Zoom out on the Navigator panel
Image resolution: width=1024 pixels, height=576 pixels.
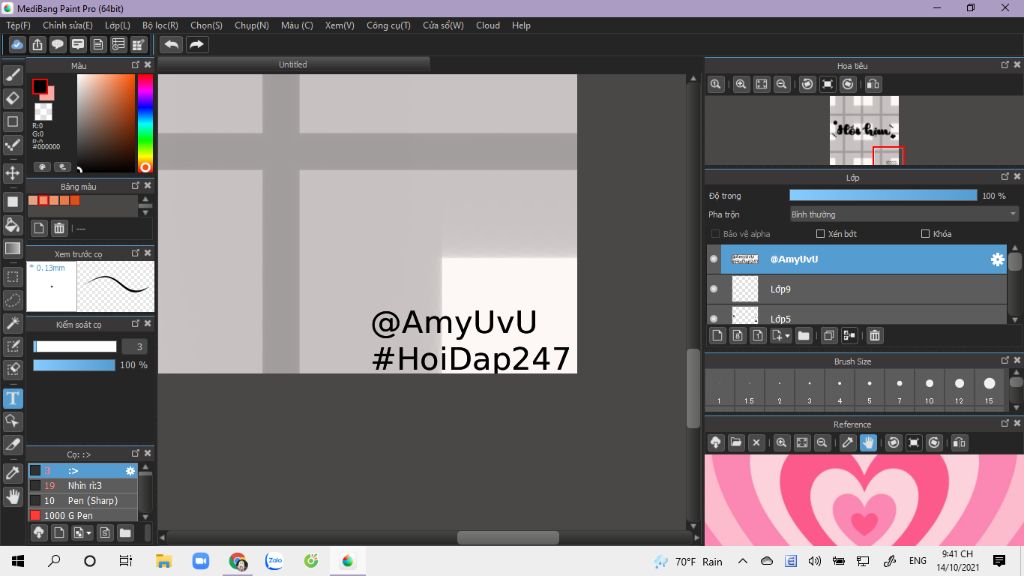coord(781,84)
